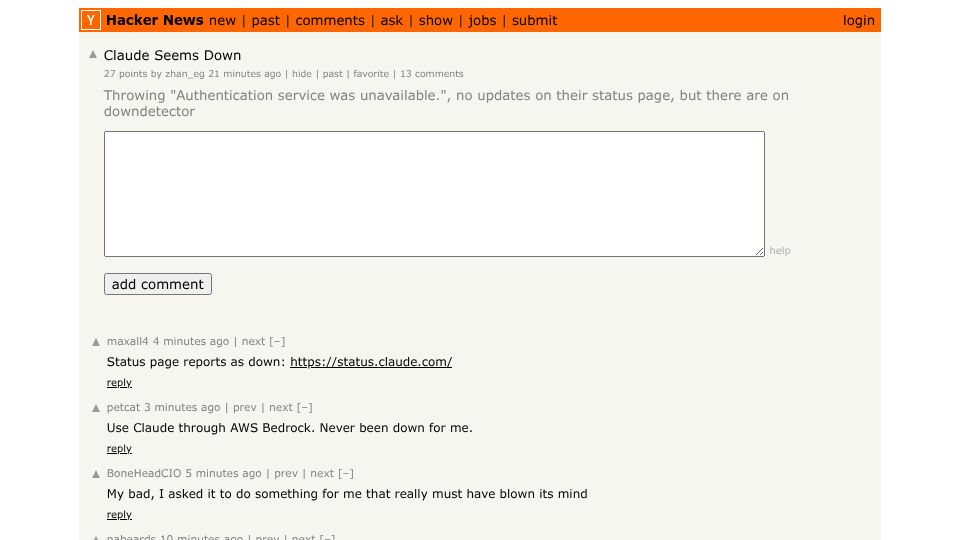The width and height of the screenshot is (960, 540).
Task: Open Hacker News home link
Action: click(154, 20)
